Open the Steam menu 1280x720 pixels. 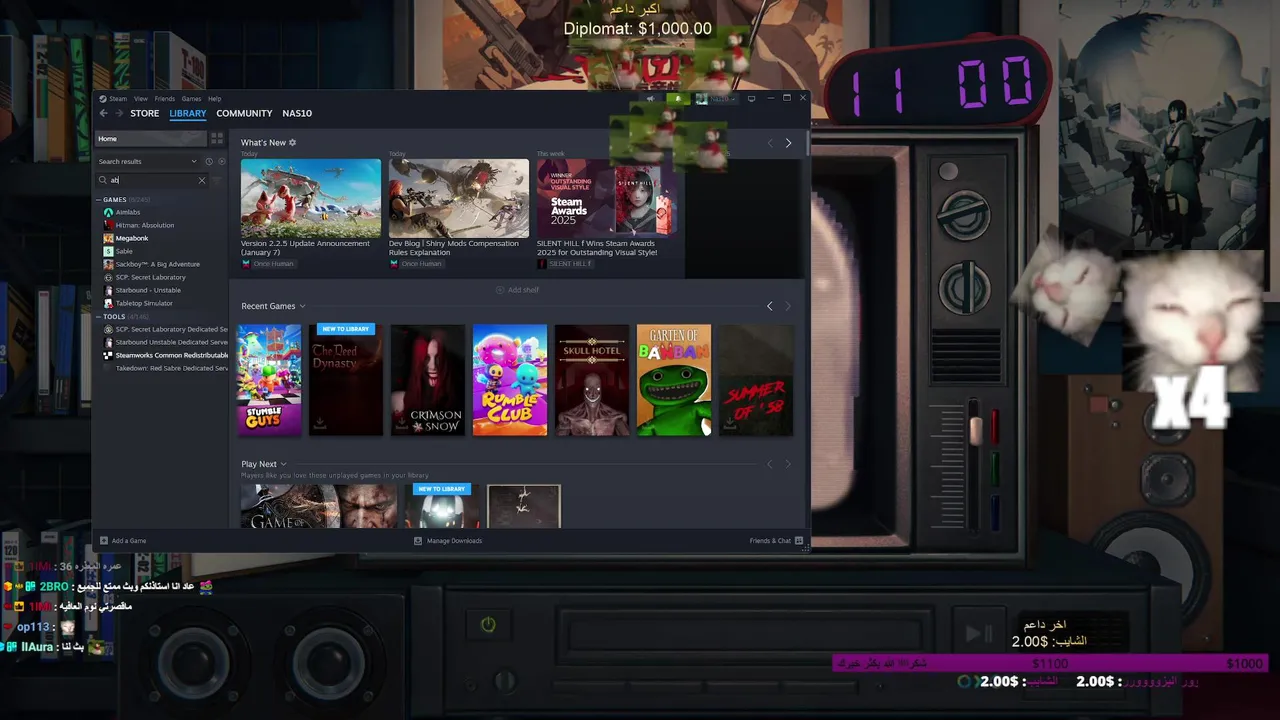point(118,99)
